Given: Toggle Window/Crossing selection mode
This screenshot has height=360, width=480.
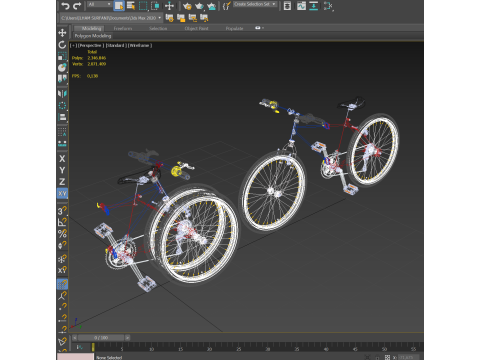Looking at the screenshot, I should [x=155, y=6].
